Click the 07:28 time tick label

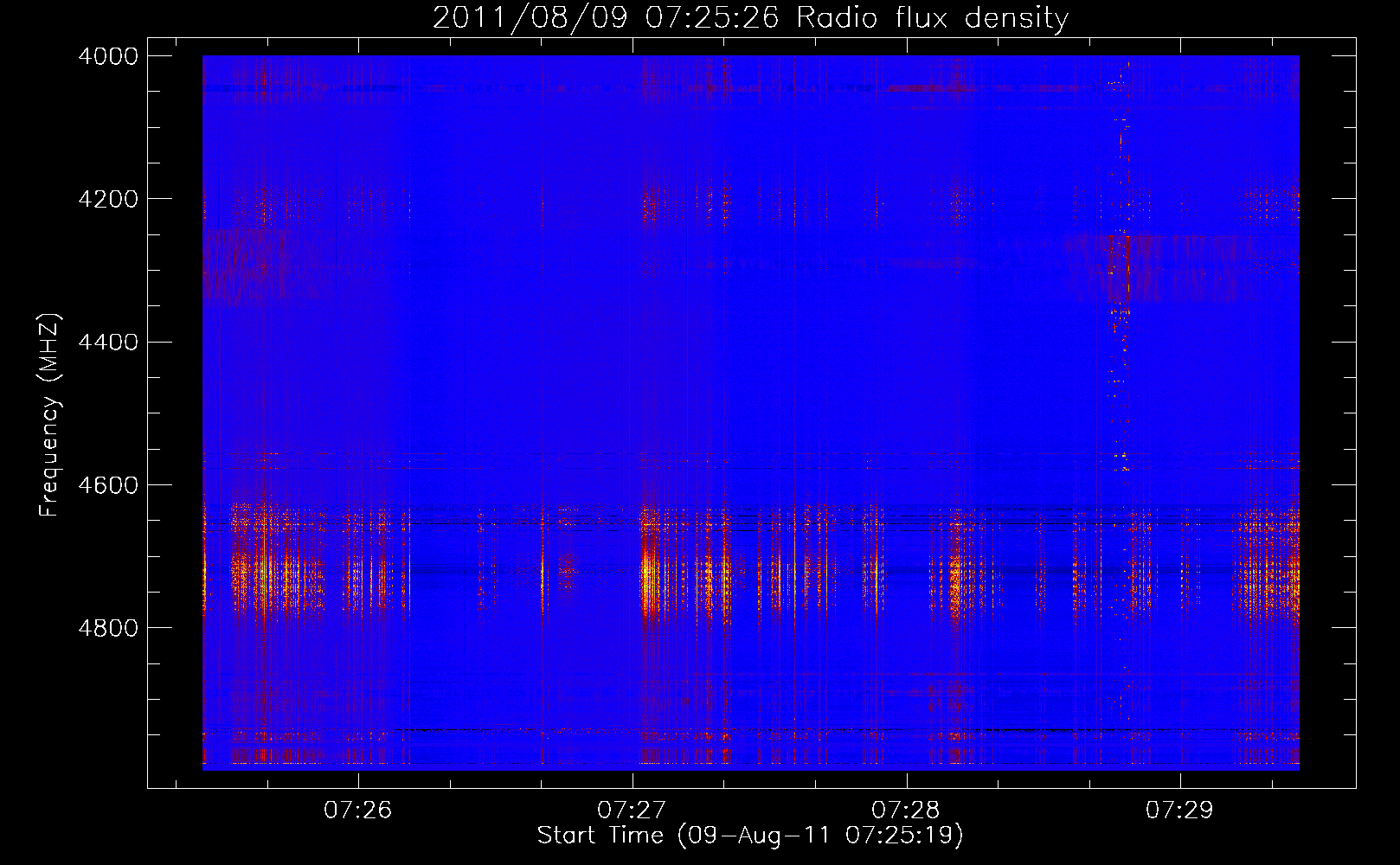pyautogui.click(x=906, y=811)
